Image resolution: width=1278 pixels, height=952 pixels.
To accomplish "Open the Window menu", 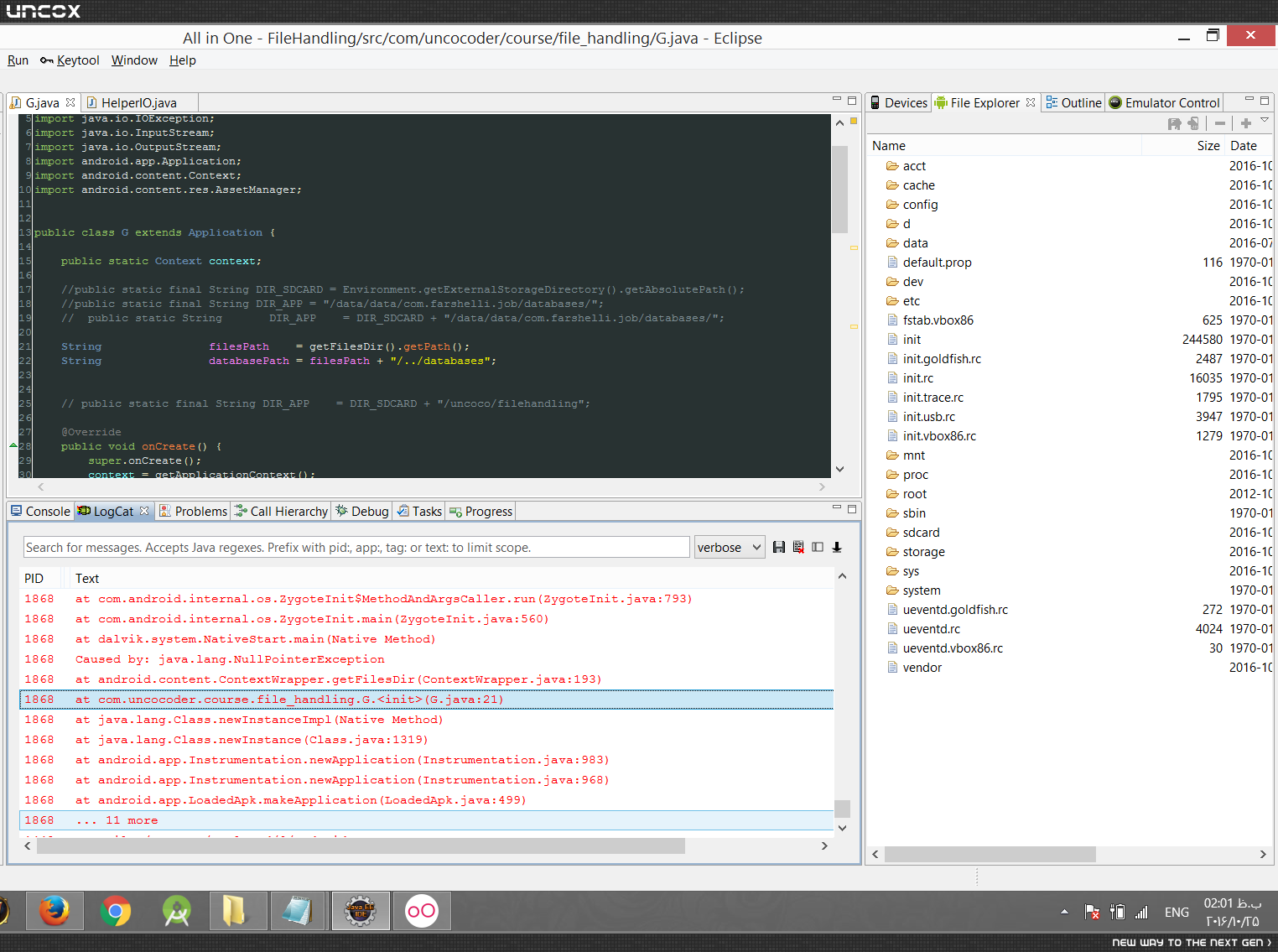I will pos(134,60).
